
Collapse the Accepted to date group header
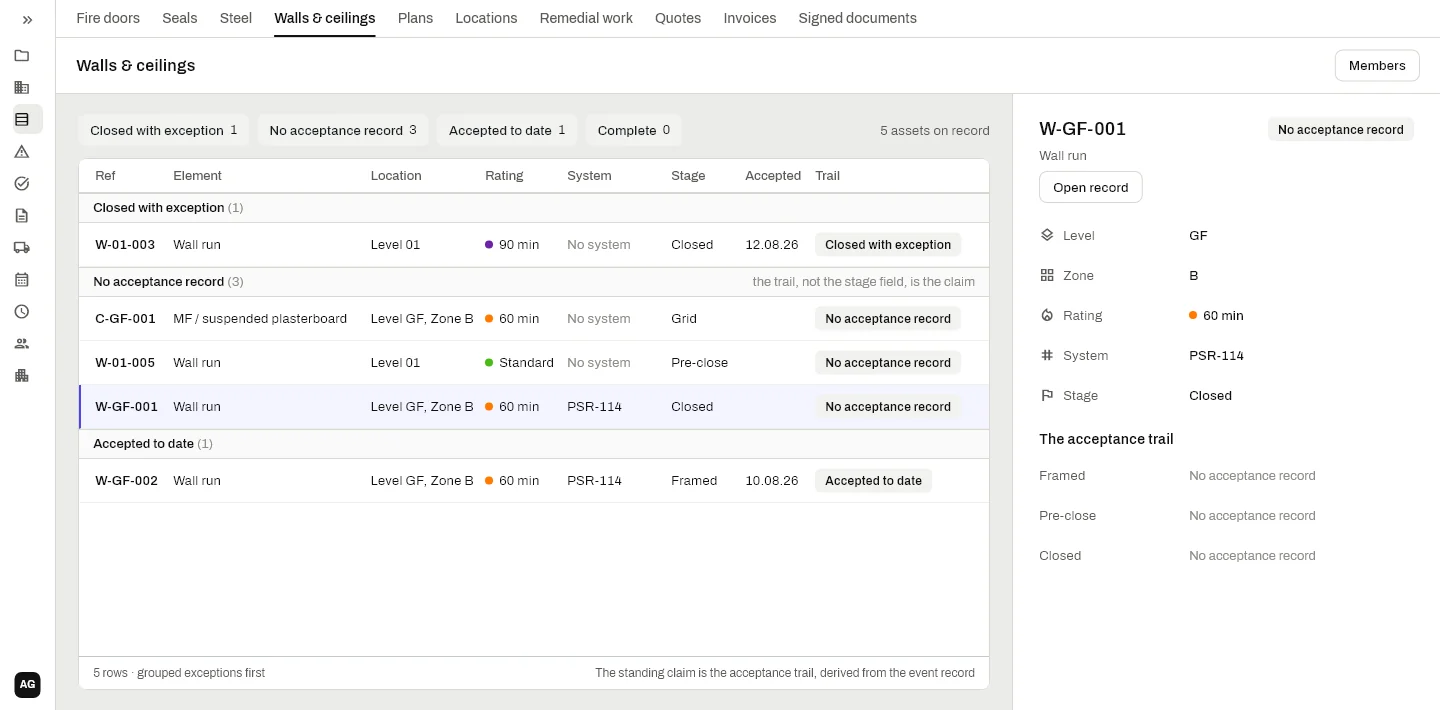pyautogui.click(x=534, y=444)
